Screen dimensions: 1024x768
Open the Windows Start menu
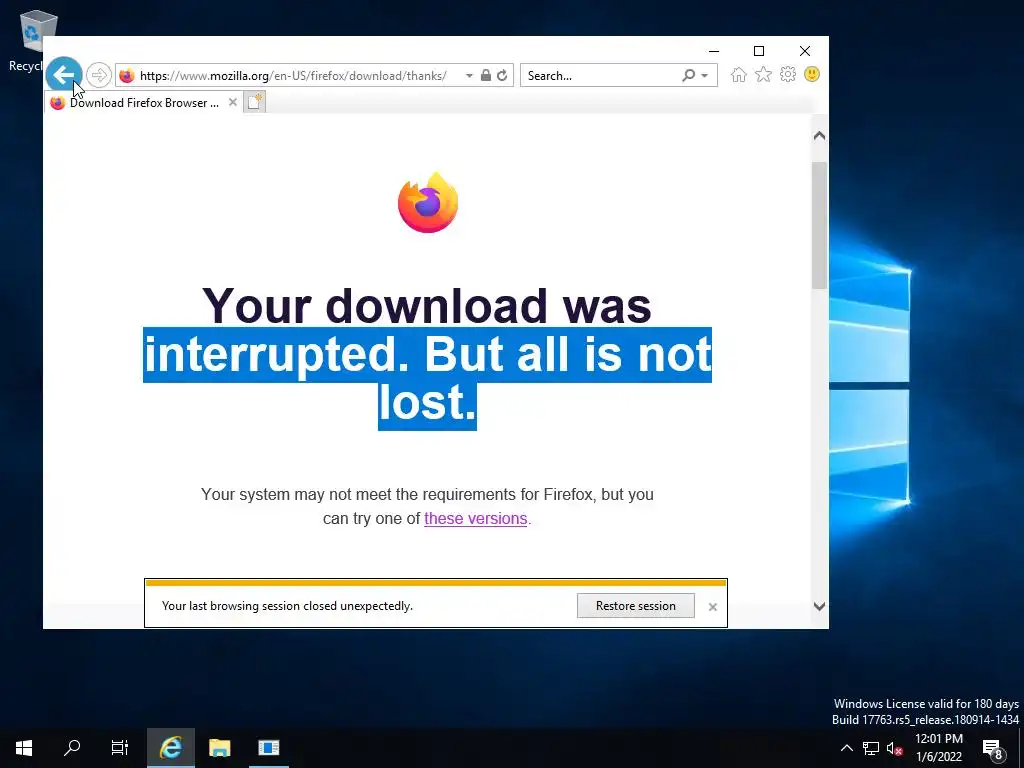pos(24,748)
